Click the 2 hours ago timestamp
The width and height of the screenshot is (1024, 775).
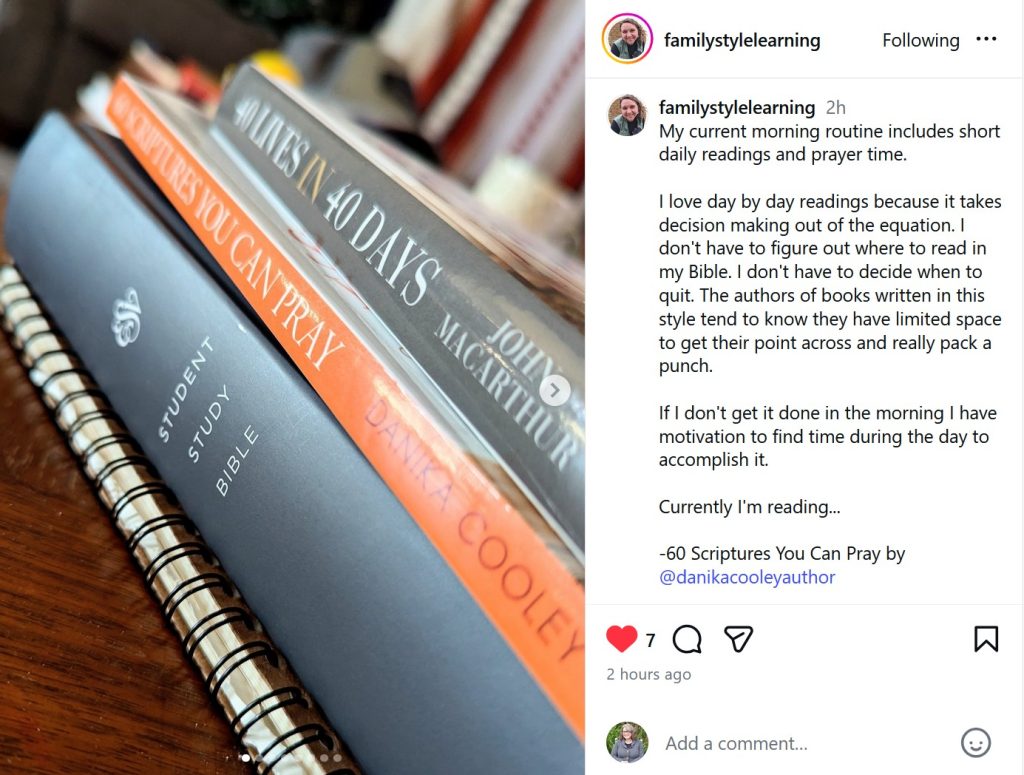648,674
